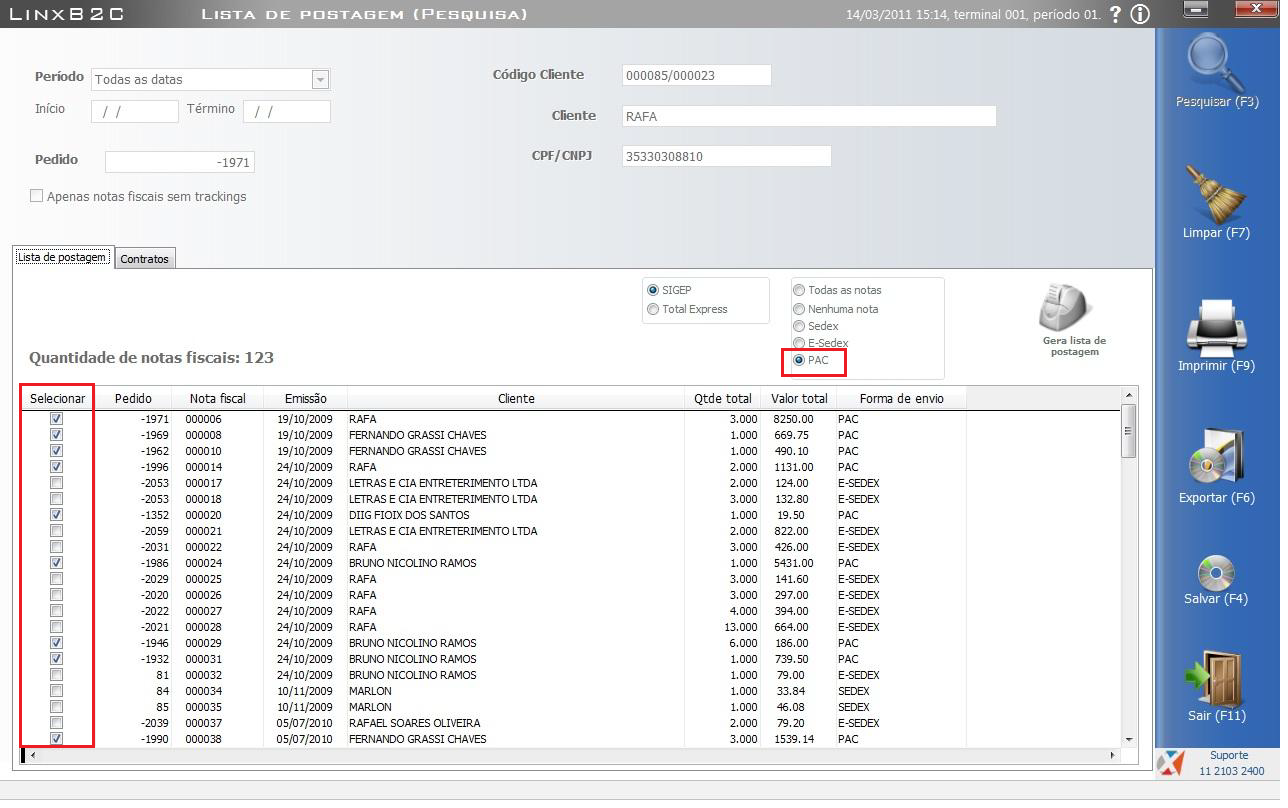This screenshot has width=1288, height=808.
Task: Click the Salvar (F4) disc icon
Action: point(1217,572)
